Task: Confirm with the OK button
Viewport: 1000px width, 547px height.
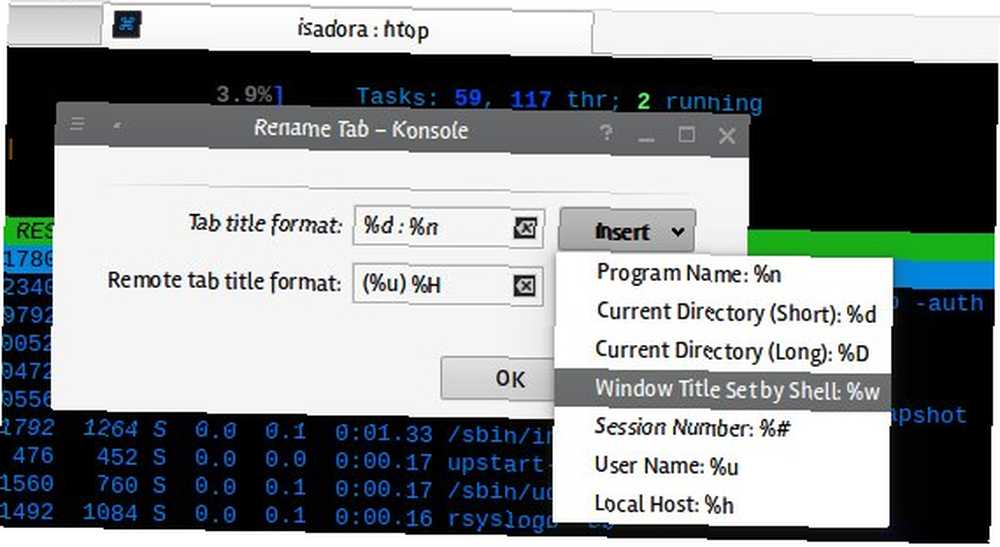Action: click(x=497, y=379)
